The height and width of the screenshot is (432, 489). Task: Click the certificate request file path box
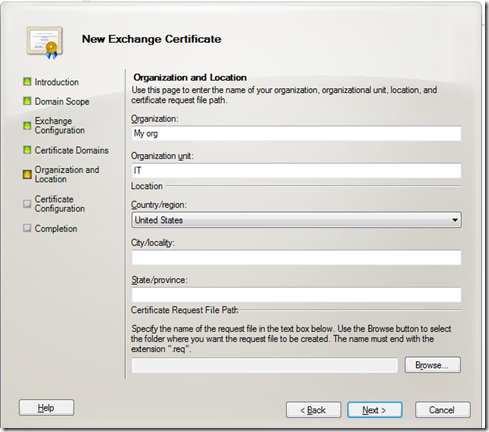point(265,365)
